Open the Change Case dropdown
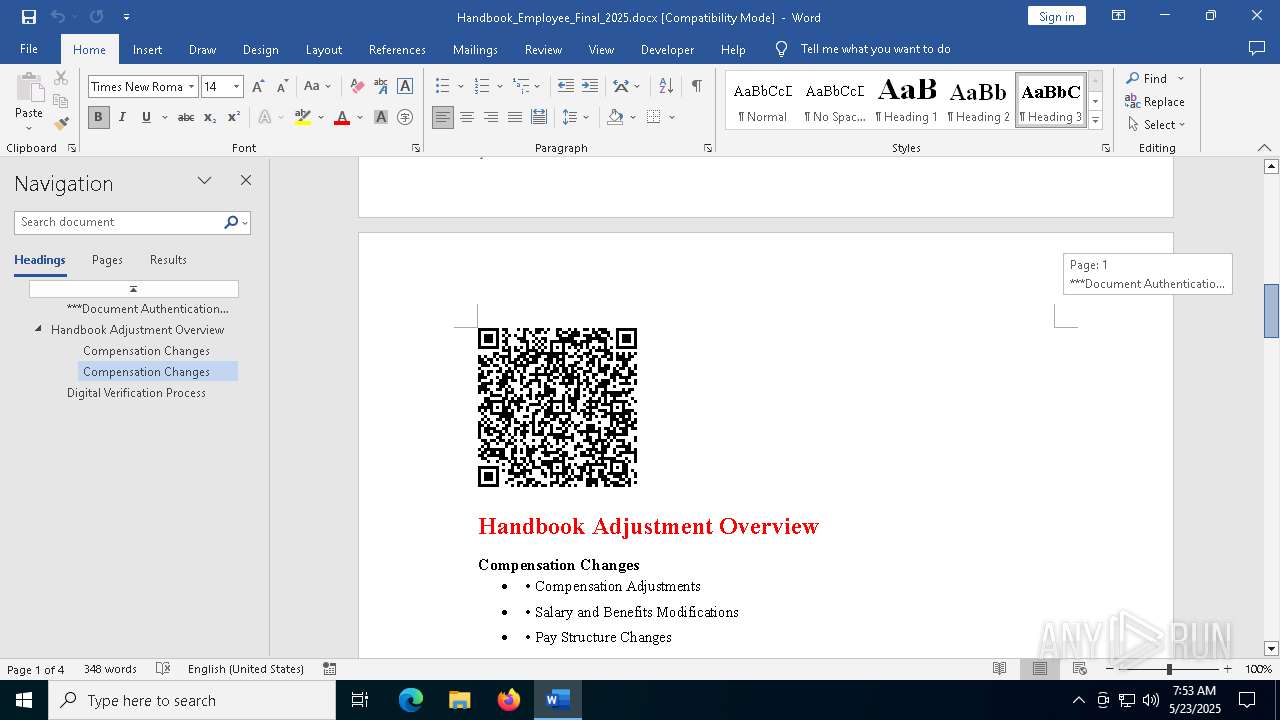Viewport: 1280px width, 720px height. (x=318, y=87)
